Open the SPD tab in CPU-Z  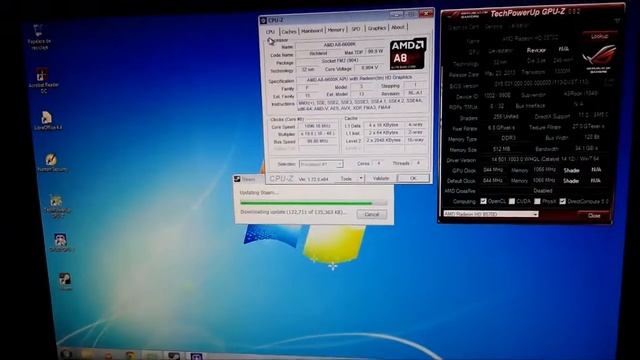click(x=356, y=29)
